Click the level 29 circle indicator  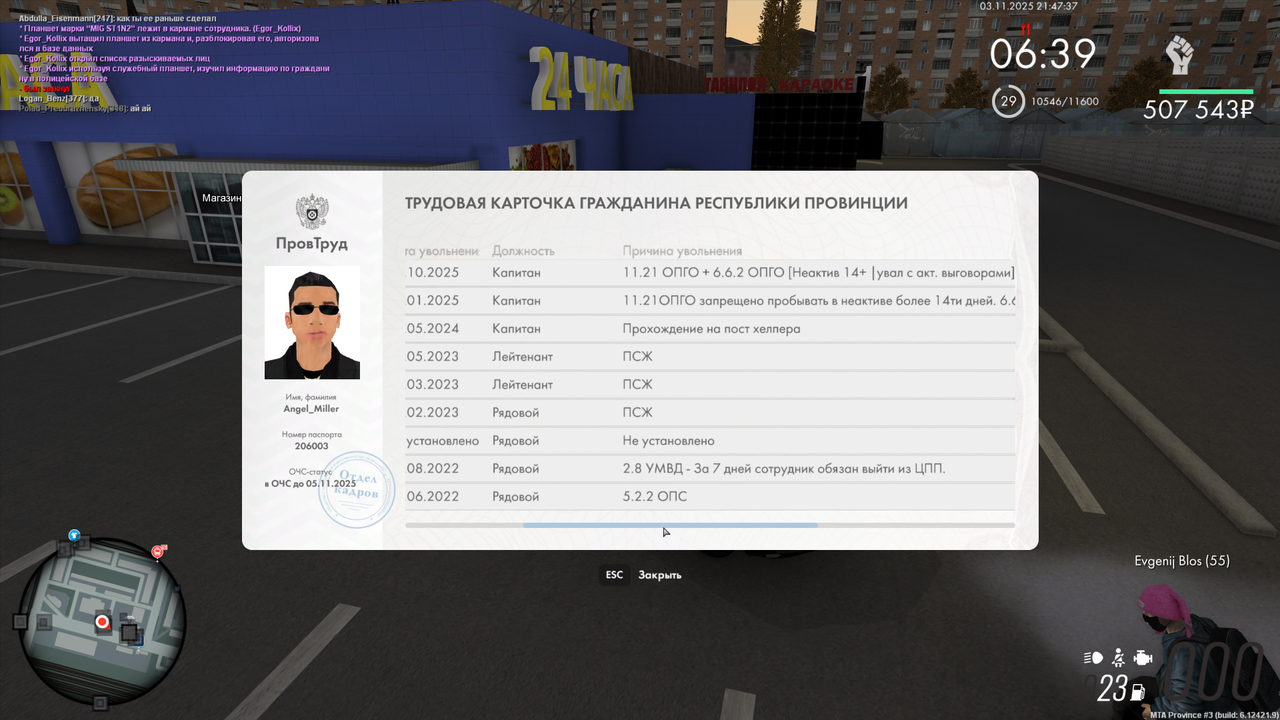[x=1008, y=101]
